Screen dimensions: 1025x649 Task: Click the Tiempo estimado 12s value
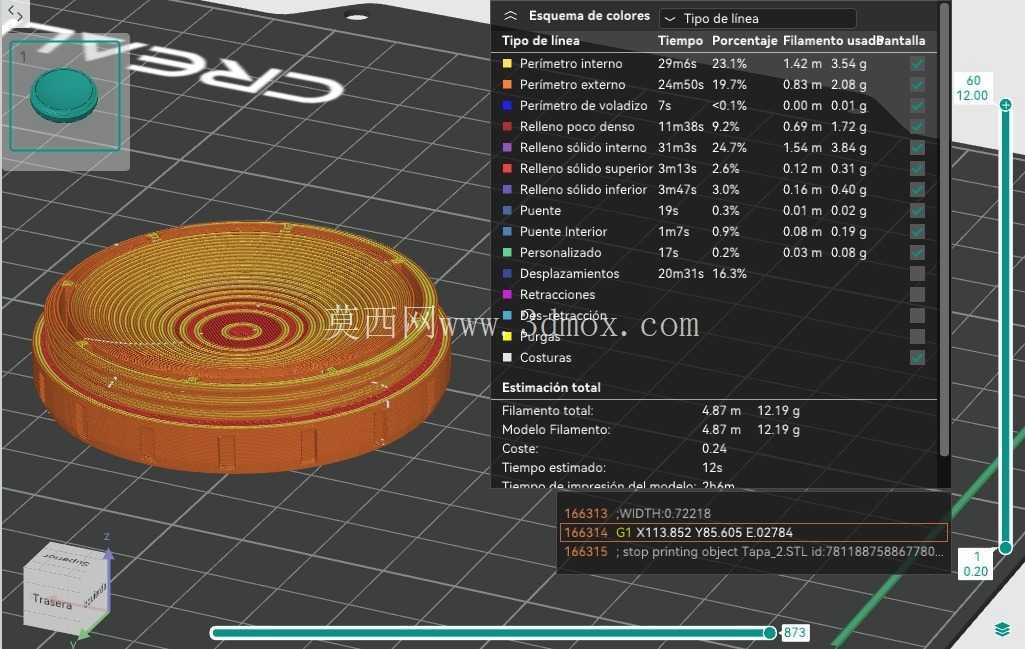pyautogui.click(x=712, y=467)
